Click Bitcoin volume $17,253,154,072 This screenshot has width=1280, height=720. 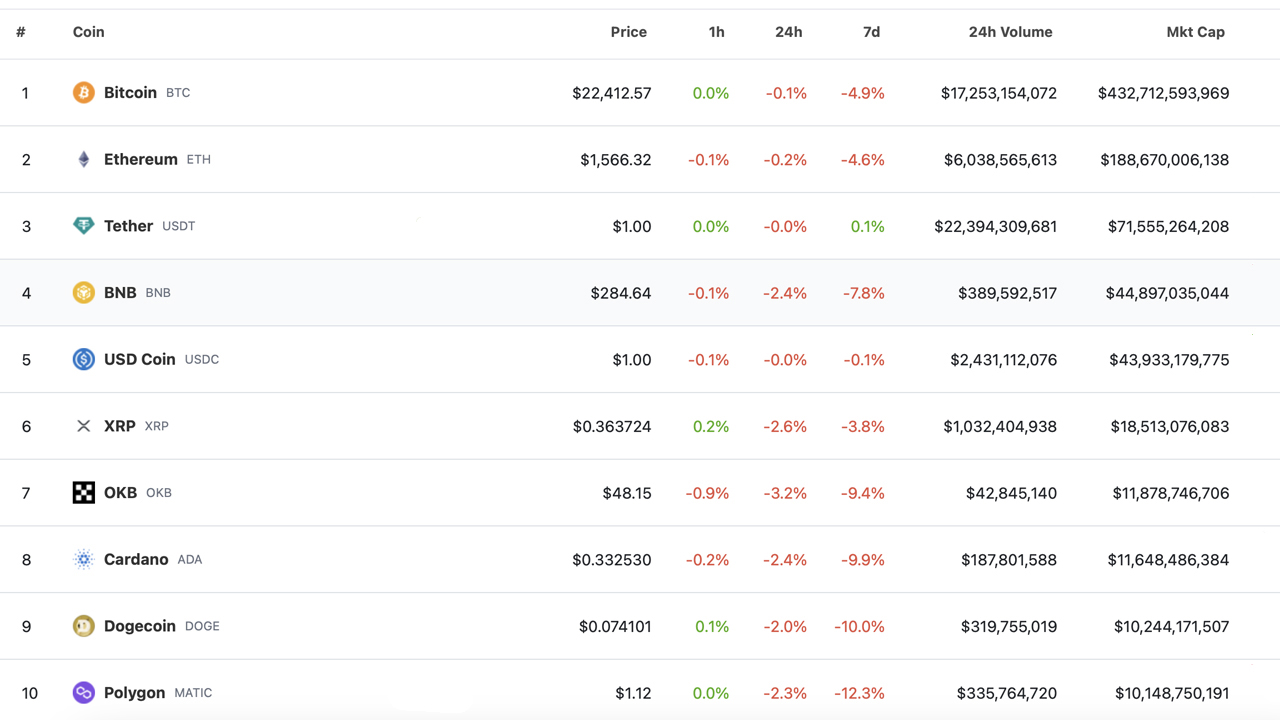[x=999, y=93]
